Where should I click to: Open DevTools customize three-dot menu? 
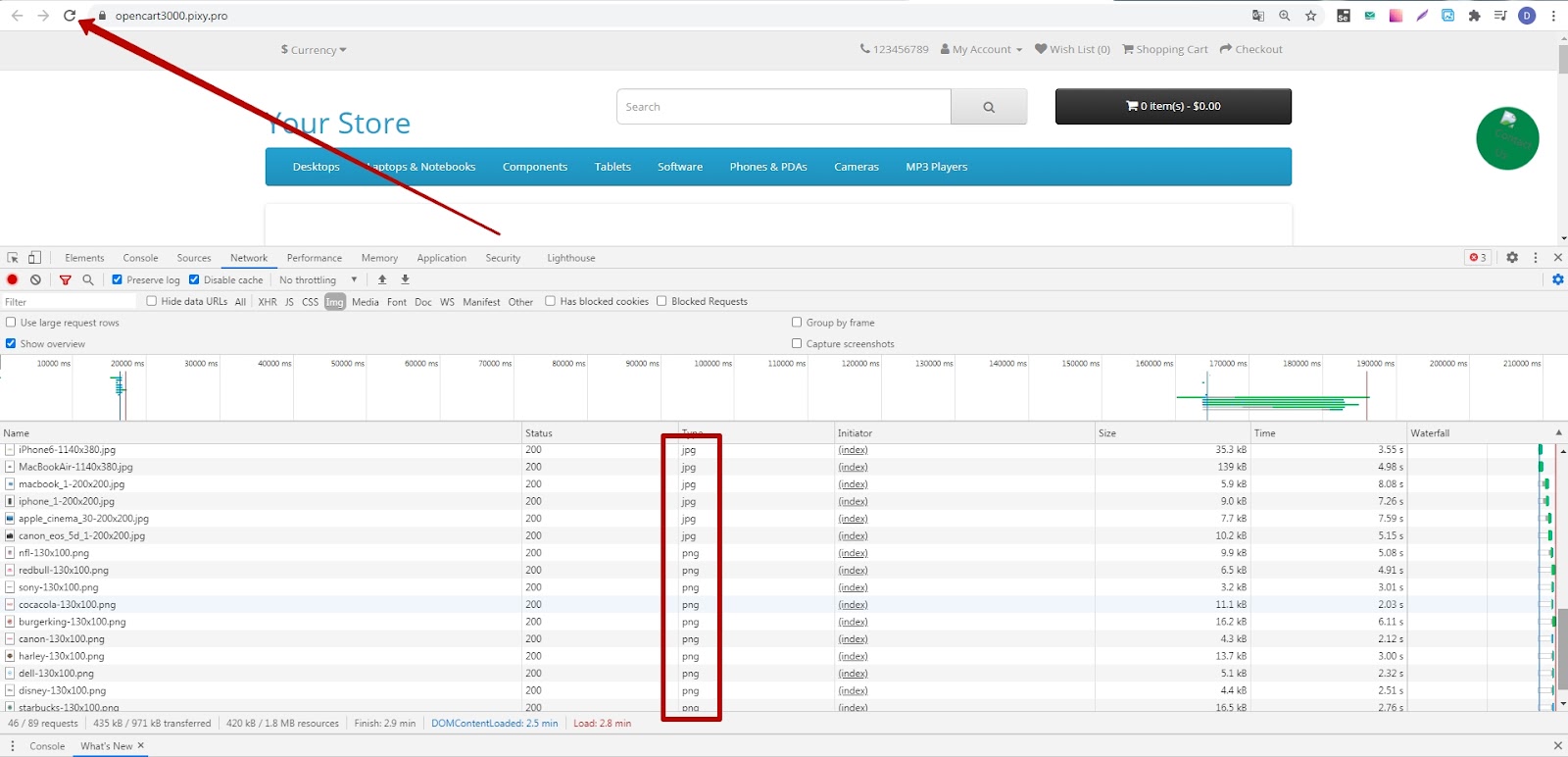tap(1536, 258)
